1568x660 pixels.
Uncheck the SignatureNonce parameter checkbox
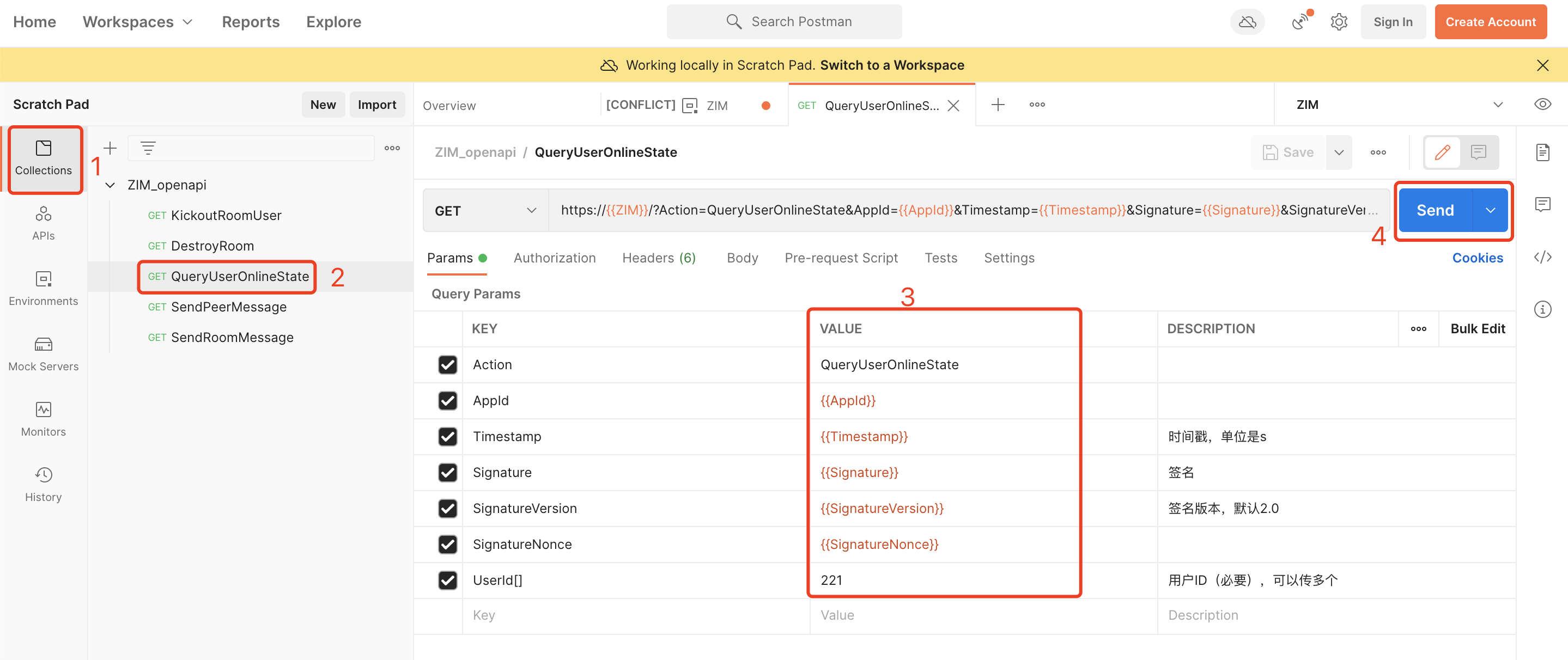tap(447, 544)
